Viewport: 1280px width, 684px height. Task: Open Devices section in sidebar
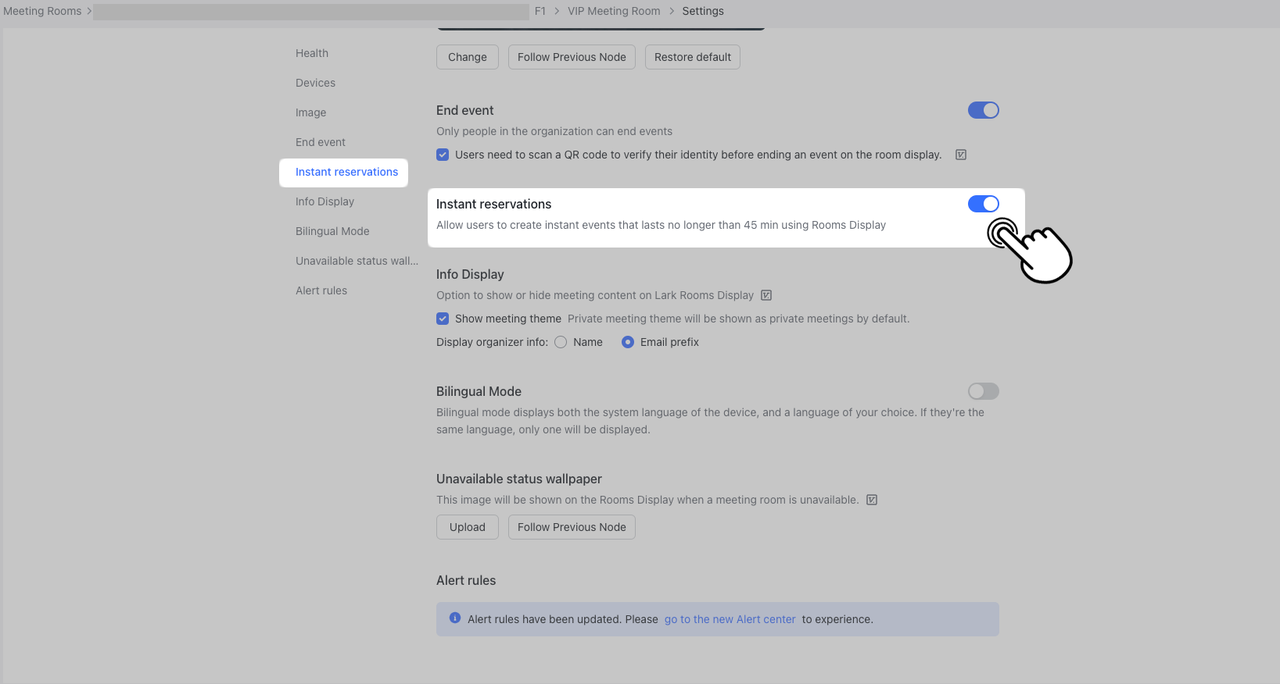[x=315, y=83]
